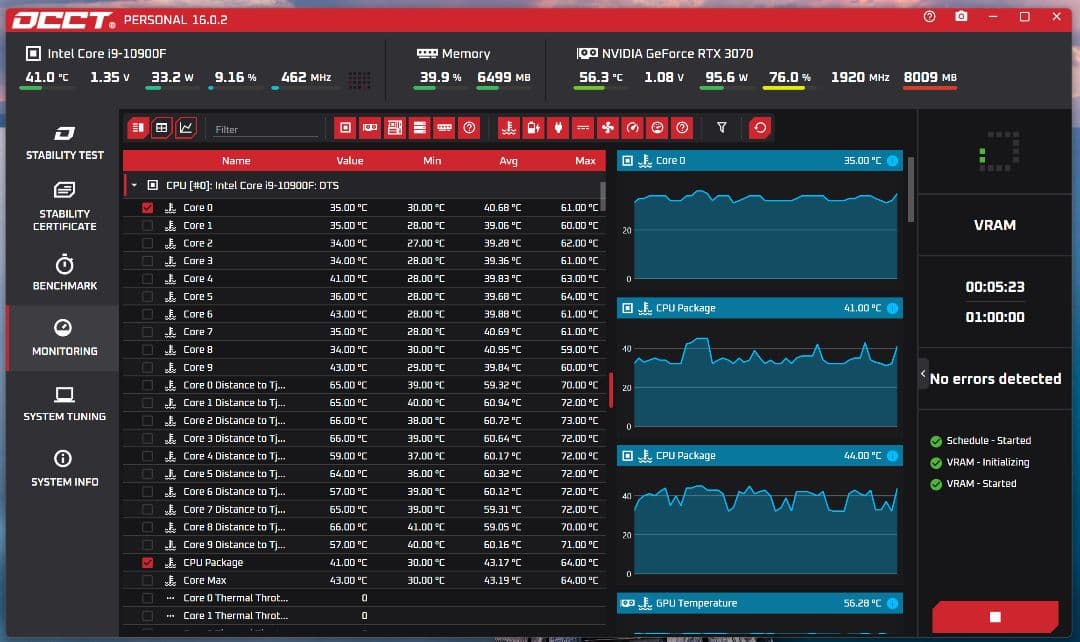Take a screenshot with the camera icon
Screen dimensions: 1080x642
click(x=961, y=17)
